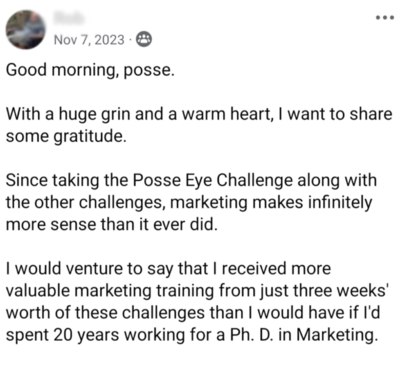The width and height of the screenshot is (400, 376).
Task: Click the group audience privacy icon
Action: [144, 40]
